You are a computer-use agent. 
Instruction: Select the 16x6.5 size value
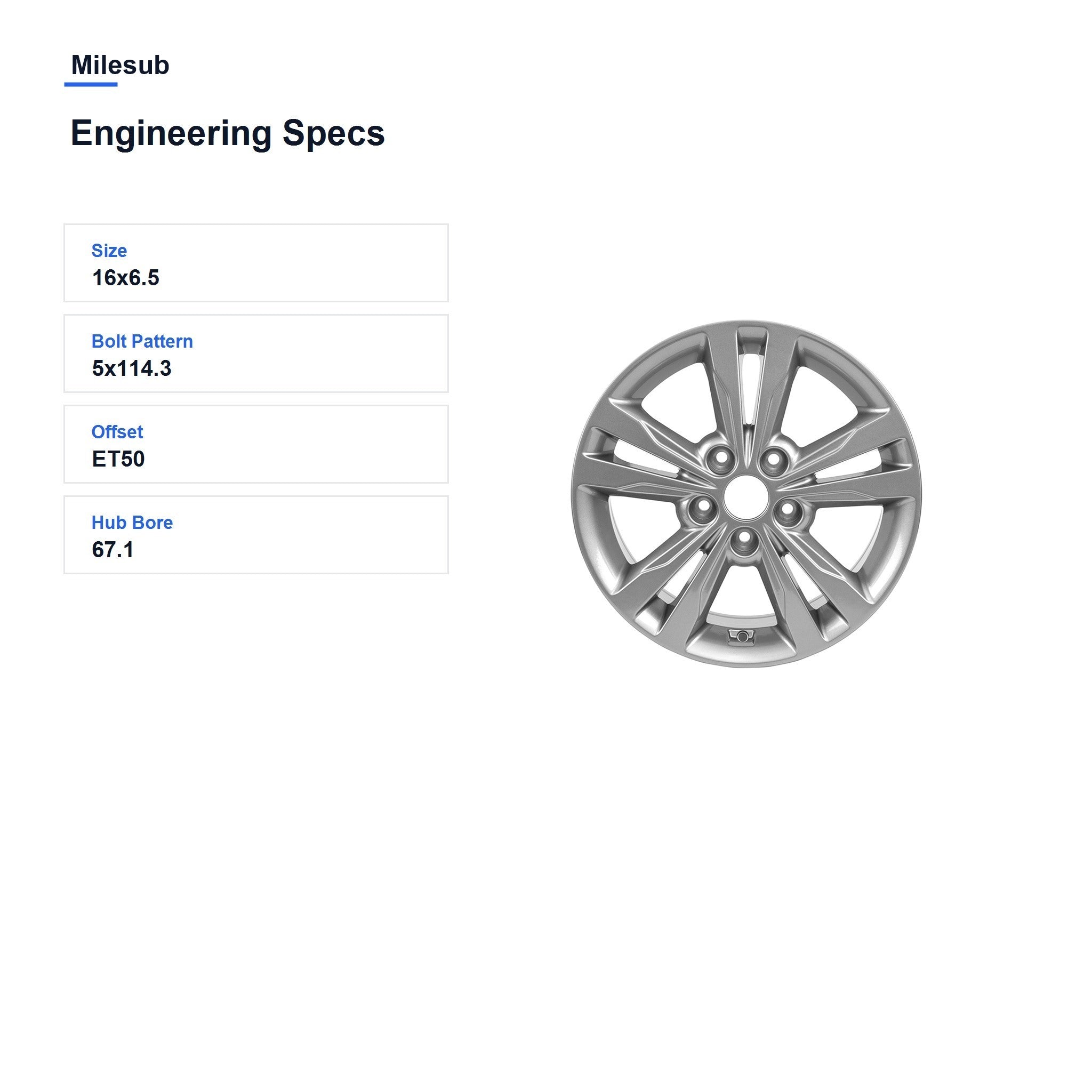pyautogui.click(x=125, y=277)
